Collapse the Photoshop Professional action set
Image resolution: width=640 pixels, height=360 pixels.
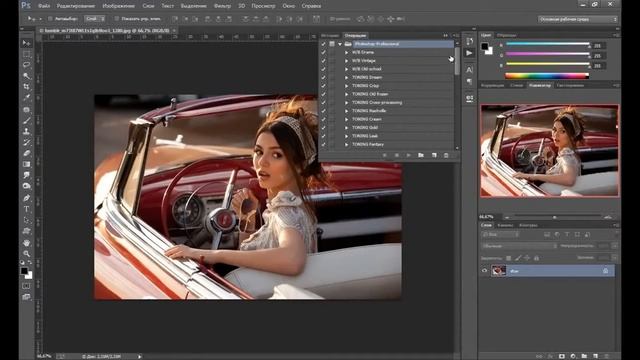(340, 44)
